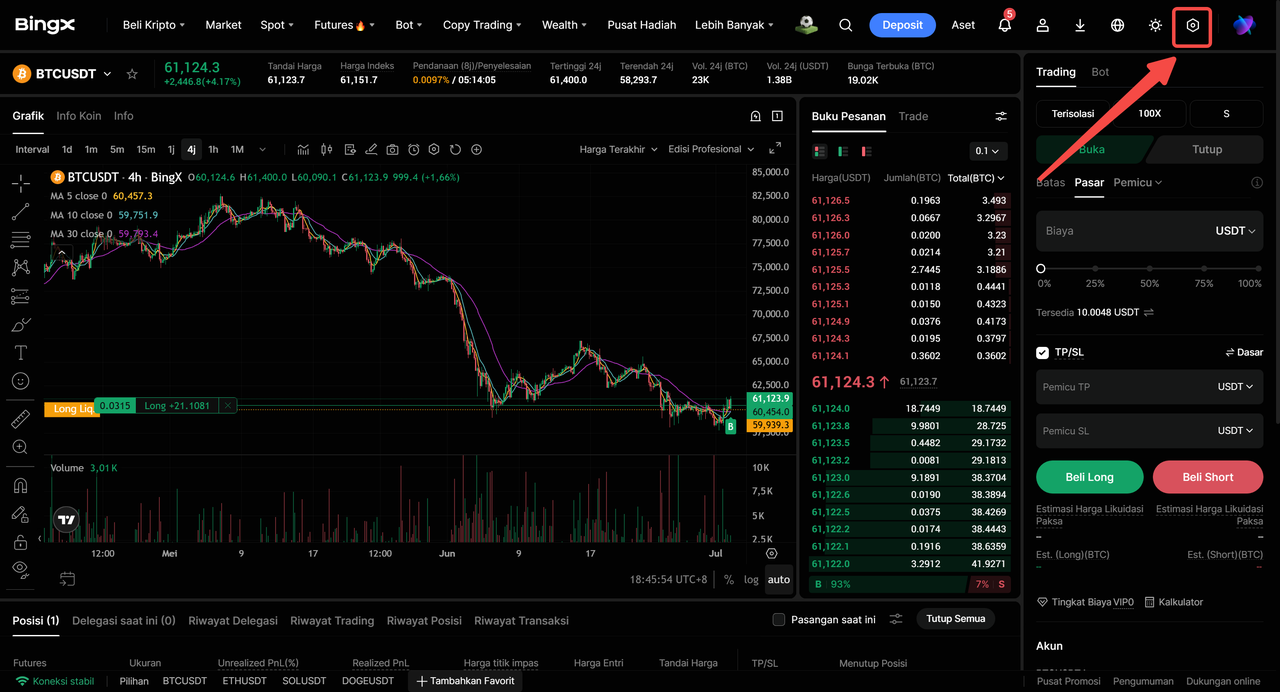Click the Tutup Semua button

[x=955, y=619]
